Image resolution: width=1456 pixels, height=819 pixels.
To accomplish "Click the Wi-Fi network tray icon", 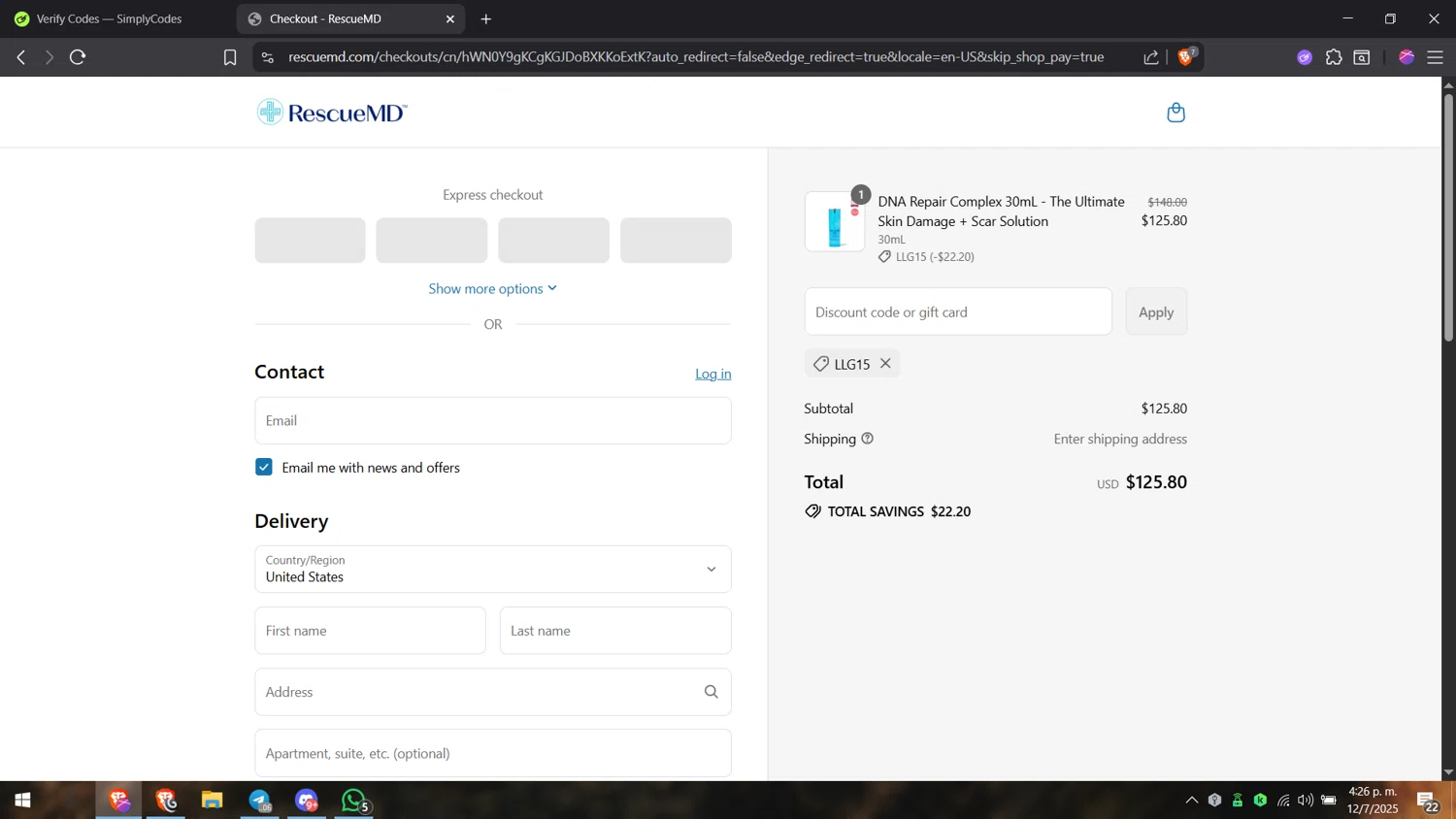I will coord(1283,801).
